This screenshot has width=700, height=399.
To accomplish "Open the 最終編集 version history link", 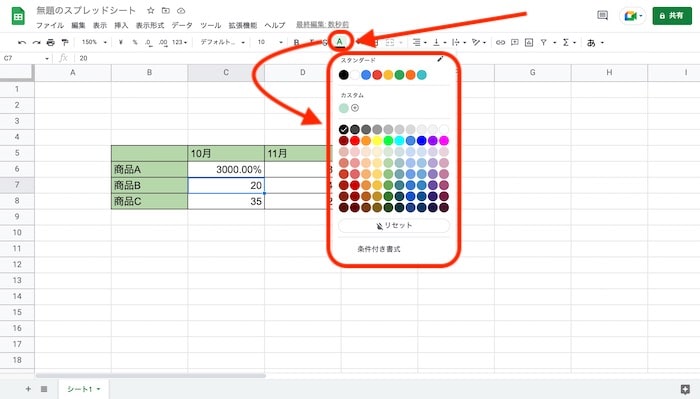I will (x=322, y=25).
